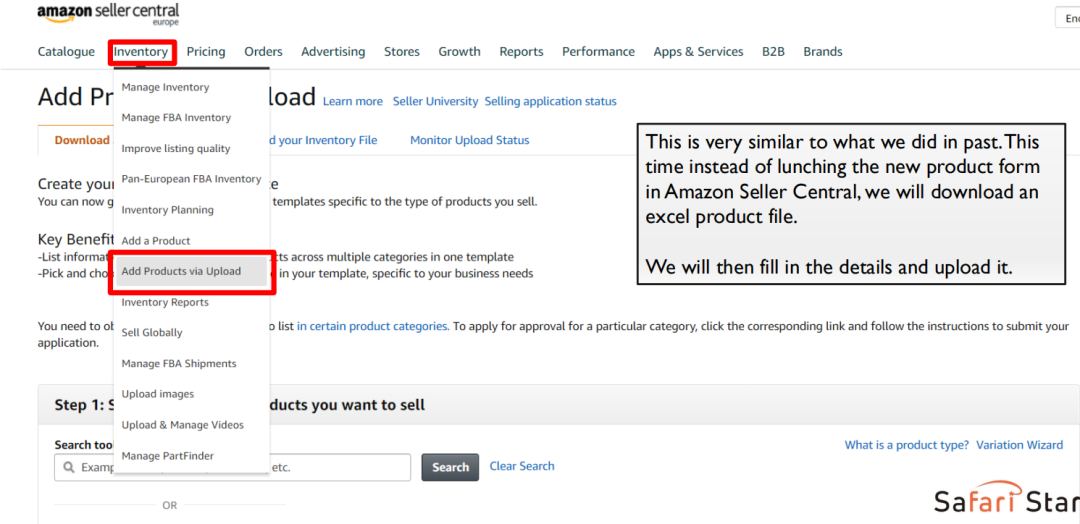This screenshot has width=1080, height=524.
Task: Click Manage PartFinder menu item
Action: click(167, 456)
